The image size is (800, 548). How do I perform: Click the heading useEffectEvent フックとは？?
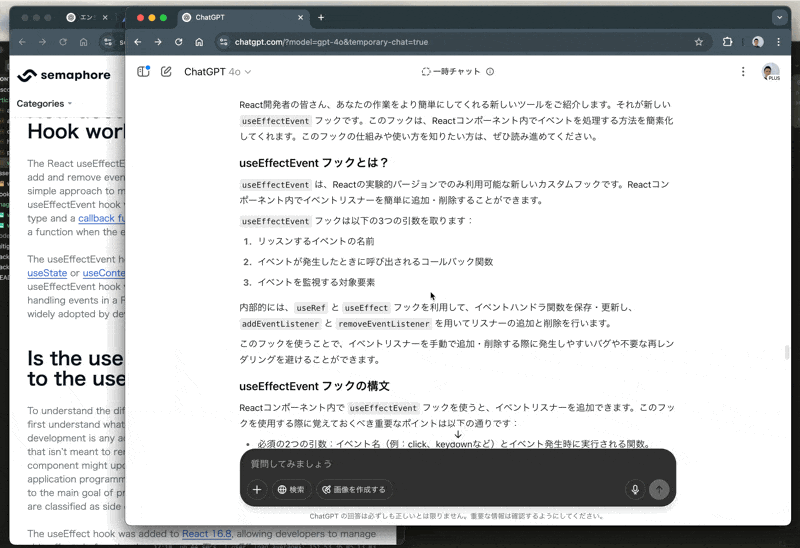click(314, 163)
